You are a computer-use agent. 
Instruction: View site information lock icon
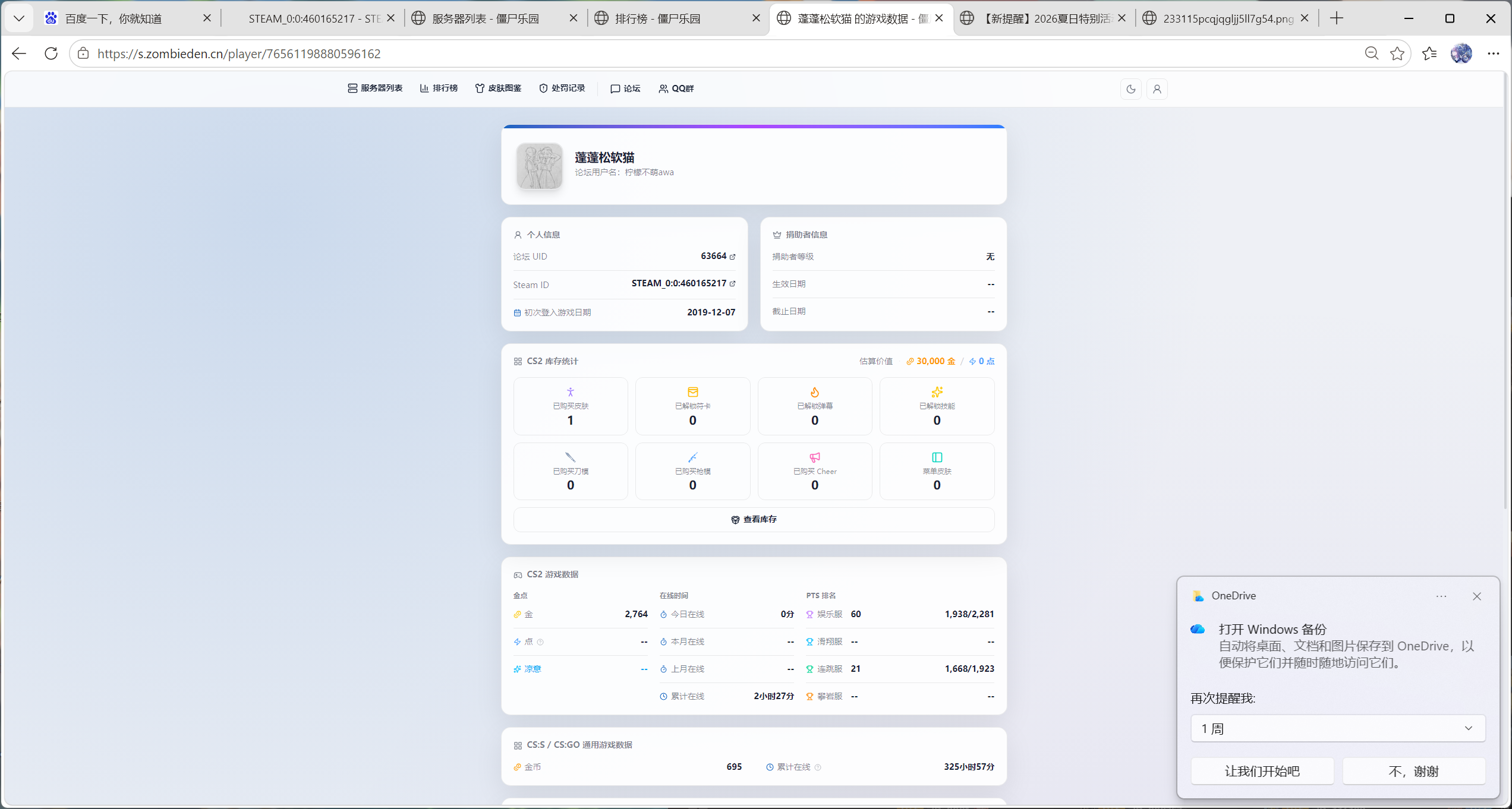coord(84,53)
